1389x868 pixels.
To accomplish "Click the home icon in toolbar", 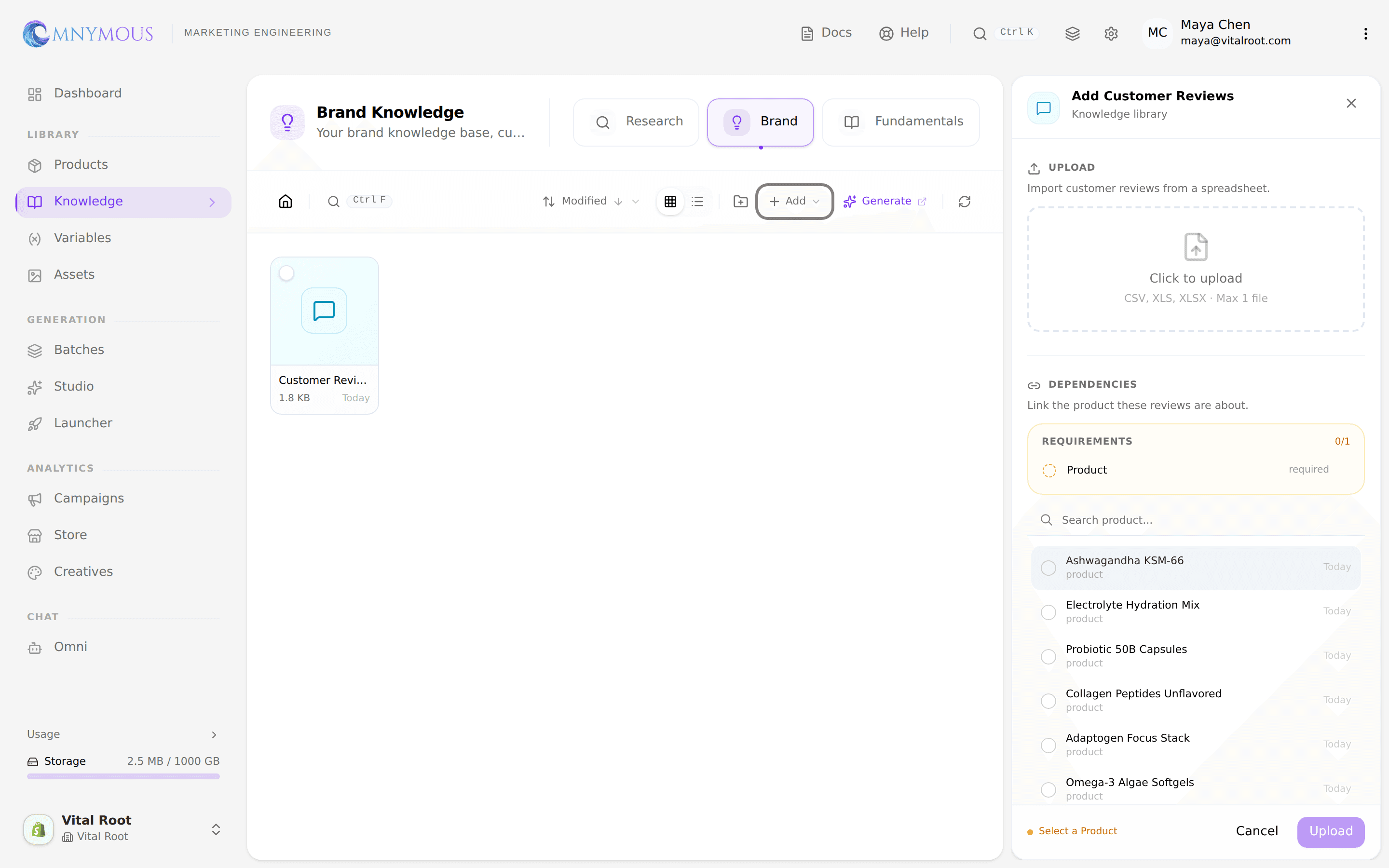I will coord(285,202).
